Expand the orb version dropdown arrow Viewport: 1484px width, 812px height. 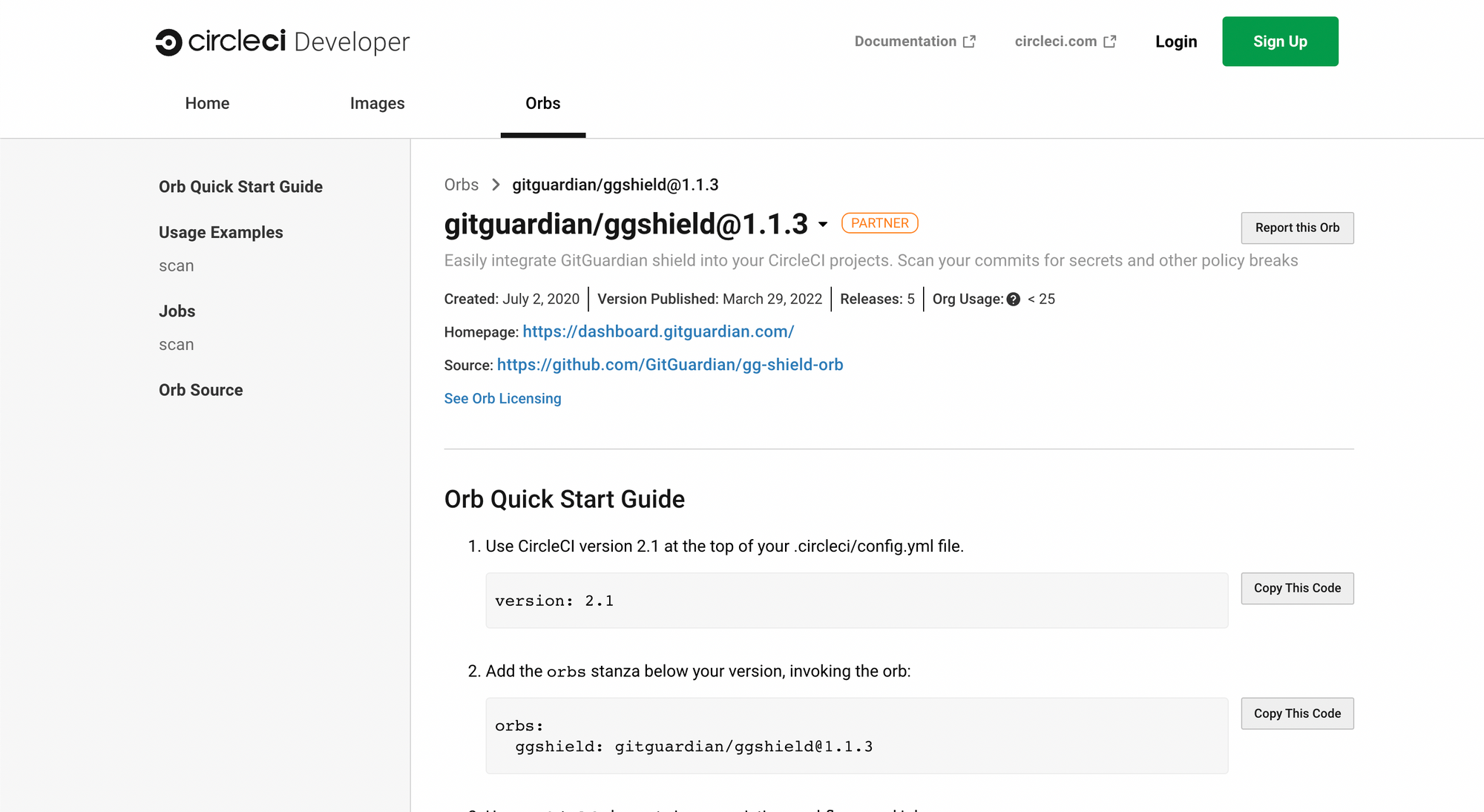pos(823,225)
